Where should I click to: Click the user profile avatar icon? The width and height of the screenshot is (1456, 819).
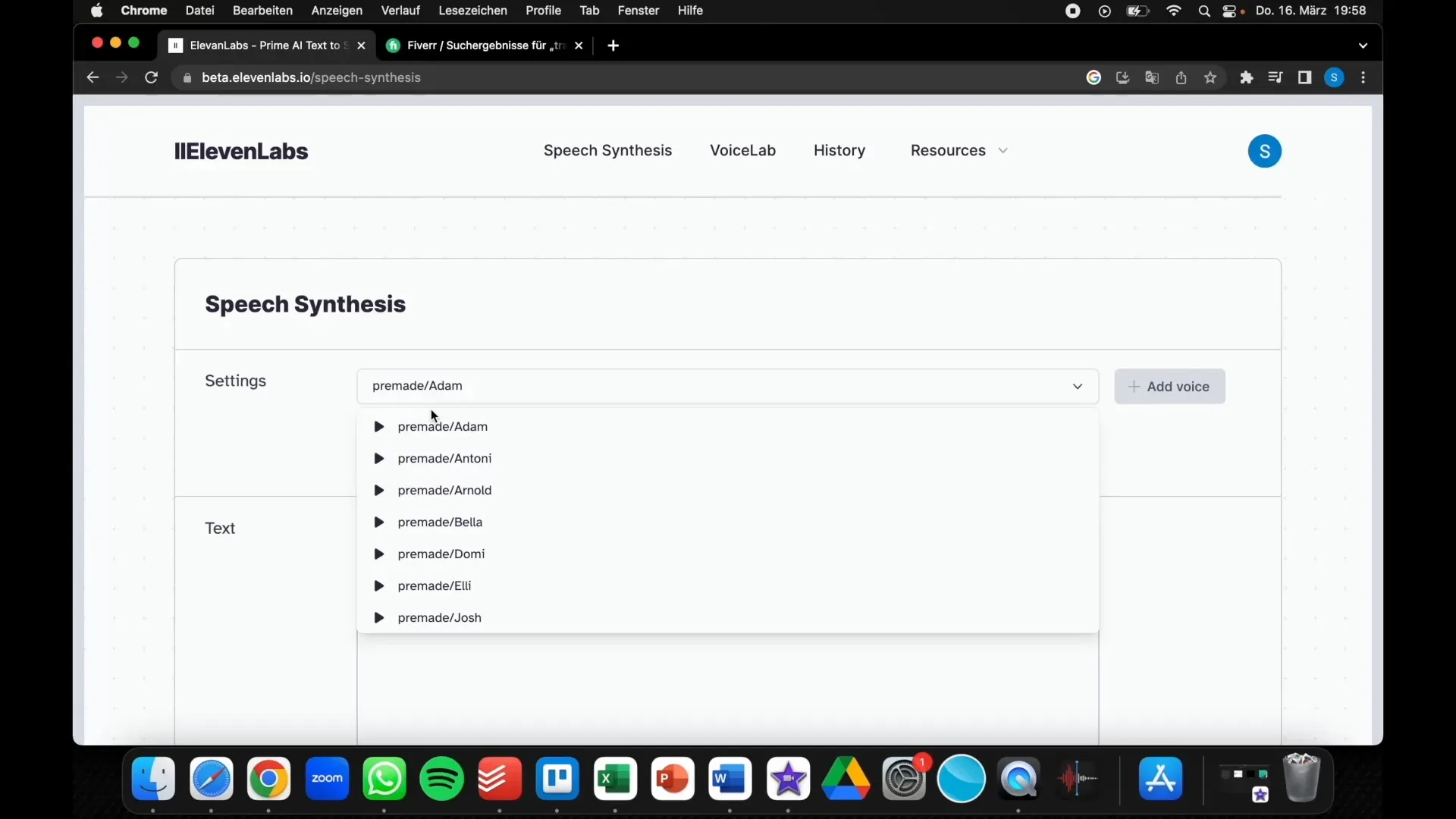[1264, 150]
